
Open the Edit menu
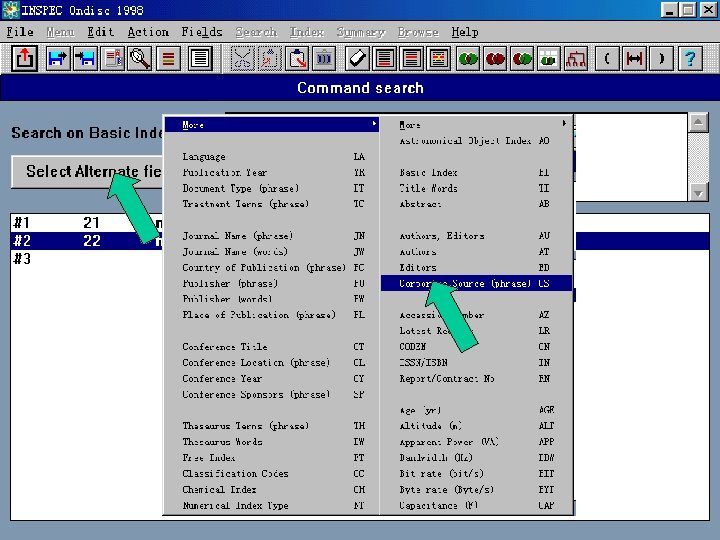101,32
